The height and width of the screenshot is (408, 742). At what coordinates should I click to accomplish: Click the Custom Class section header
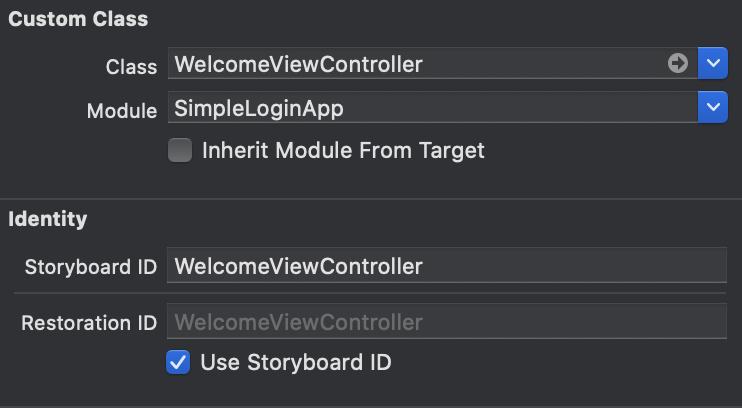[x=78, y=19]
